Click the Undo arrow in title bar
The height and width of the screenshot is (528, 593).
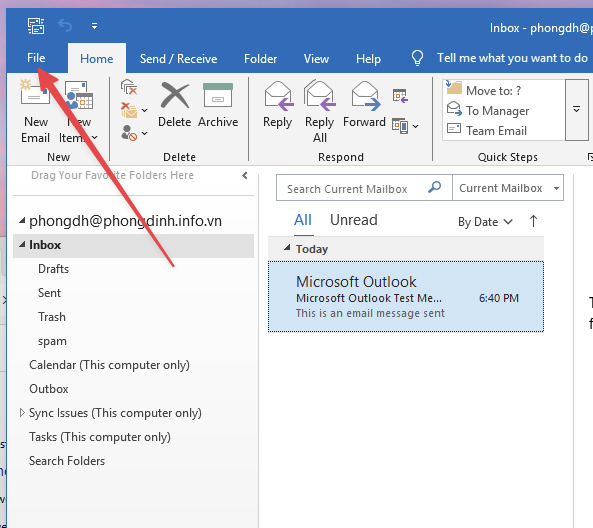[65, 26]
